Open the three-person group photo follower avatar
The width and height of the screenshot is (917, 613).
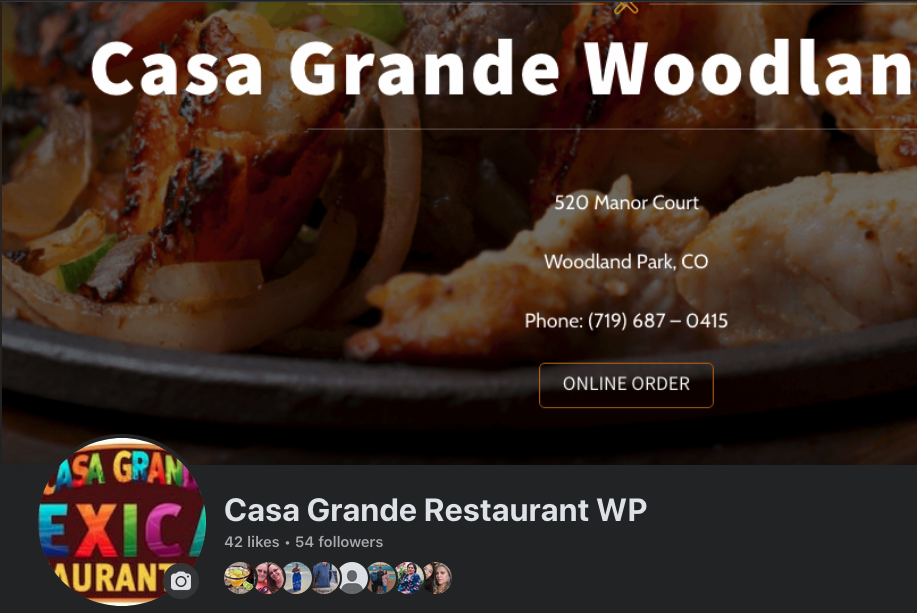(x=381, y=578)
